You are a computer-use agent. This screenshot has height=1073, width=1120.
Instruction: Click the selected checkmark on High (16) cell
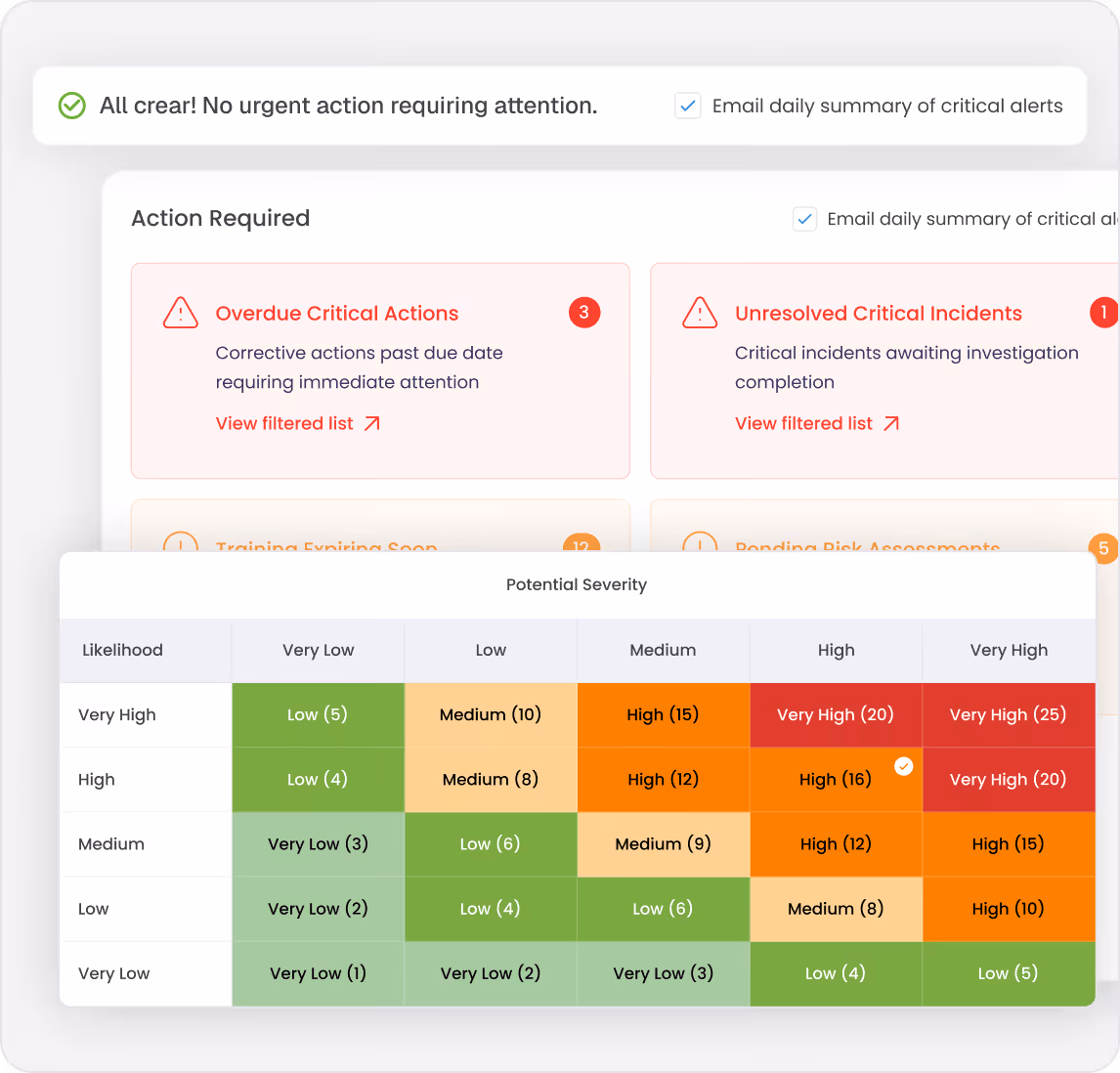(904, 766)
